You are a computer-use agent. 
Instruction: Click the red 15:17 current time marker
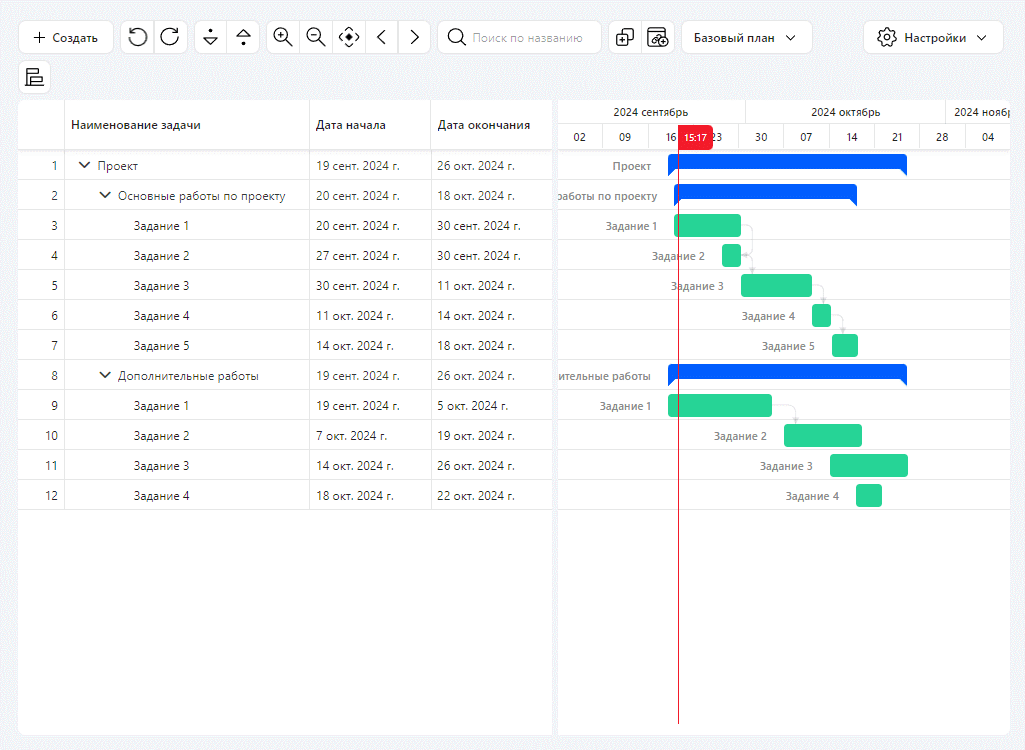point(695,137)
